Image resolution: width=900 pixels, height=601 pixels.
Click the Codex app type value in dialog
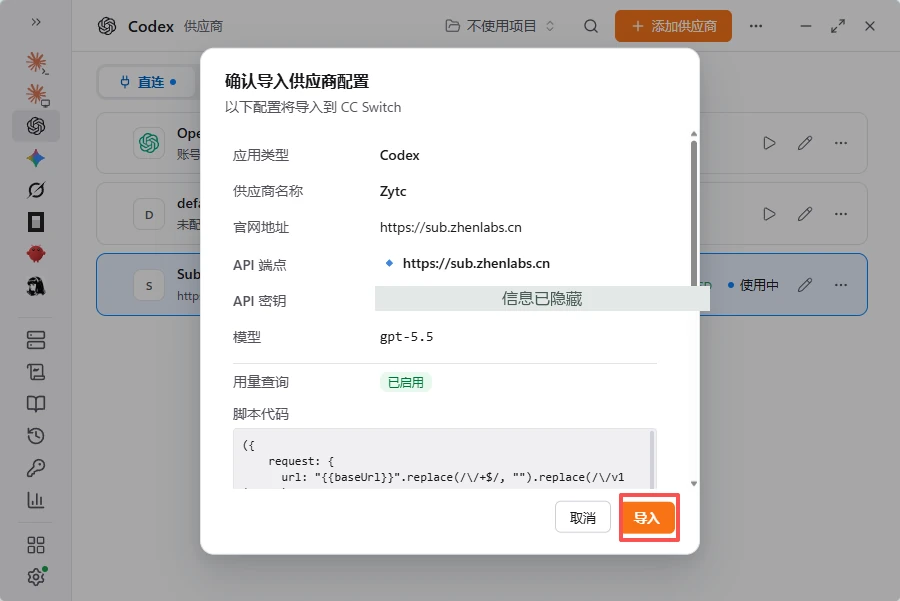399,156
